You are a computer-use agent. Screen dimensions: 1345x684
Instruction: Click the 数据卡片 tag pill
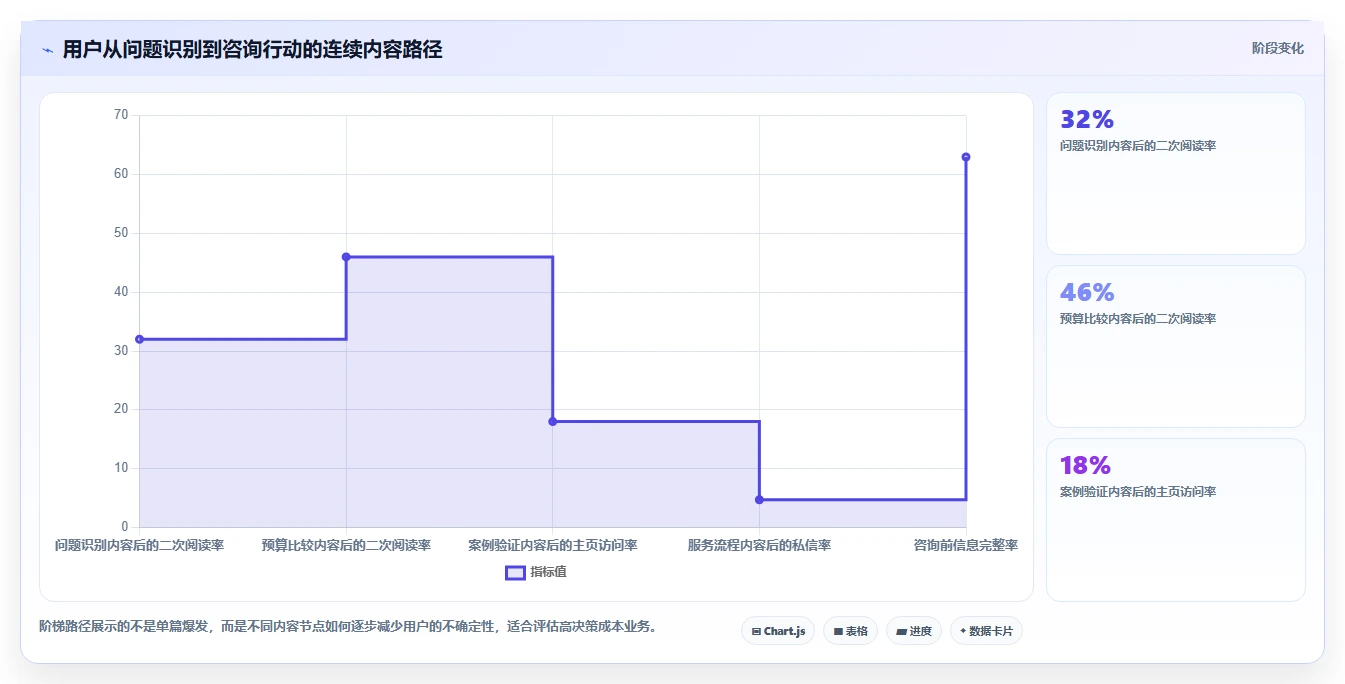pos(986,631)
